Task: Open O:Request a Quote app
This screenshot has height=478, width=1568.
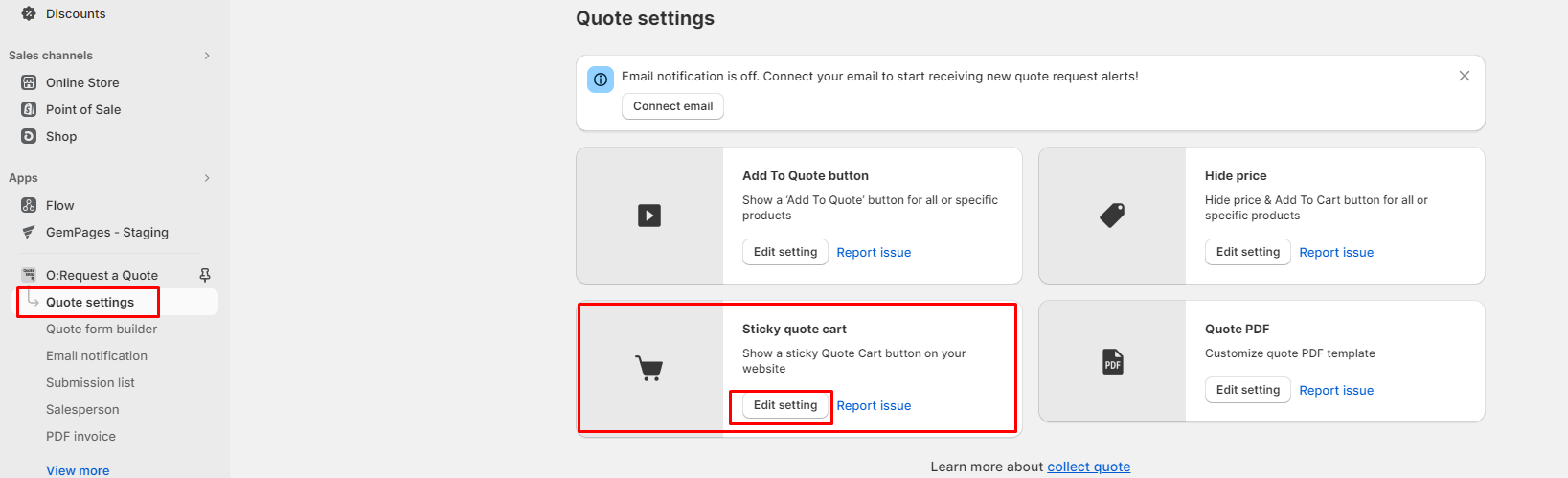Action: pyautogui.click(x=102, y=275)
